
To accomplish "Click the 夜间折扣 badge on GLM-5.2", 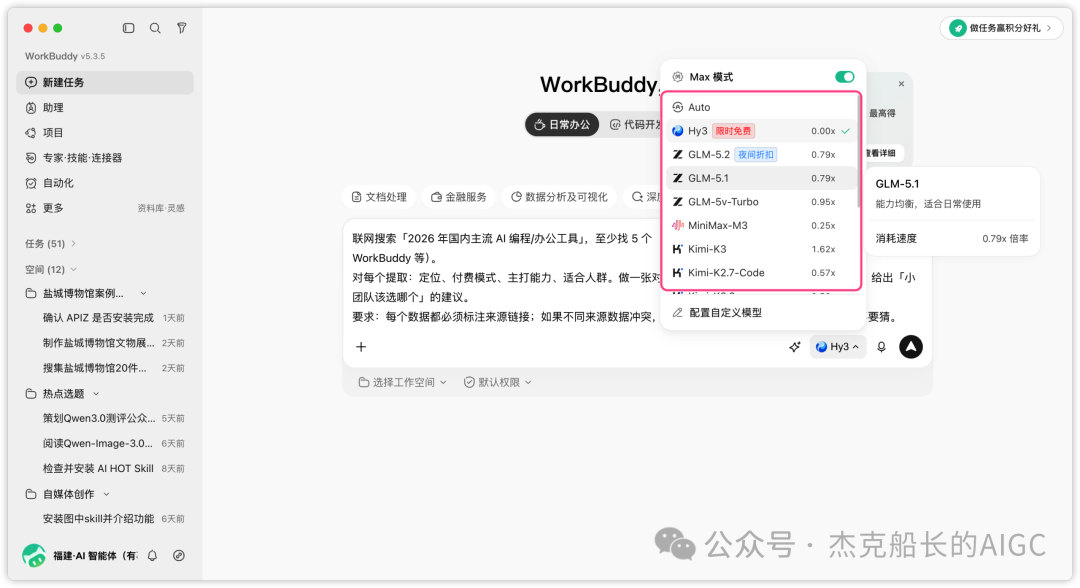I will point(756,155).
